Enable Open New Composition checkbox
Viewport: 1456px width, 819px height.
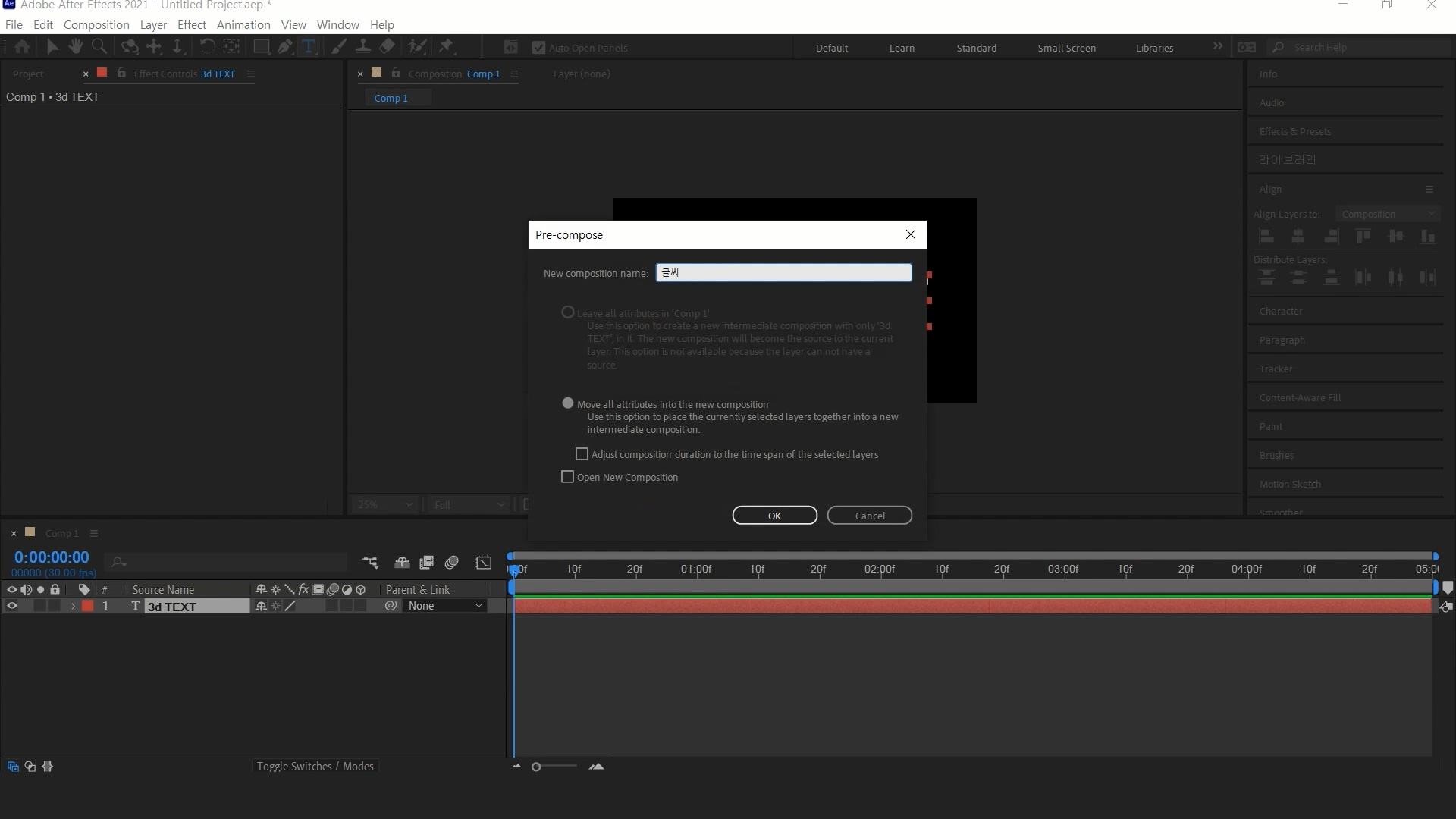(x=567, y=477)
